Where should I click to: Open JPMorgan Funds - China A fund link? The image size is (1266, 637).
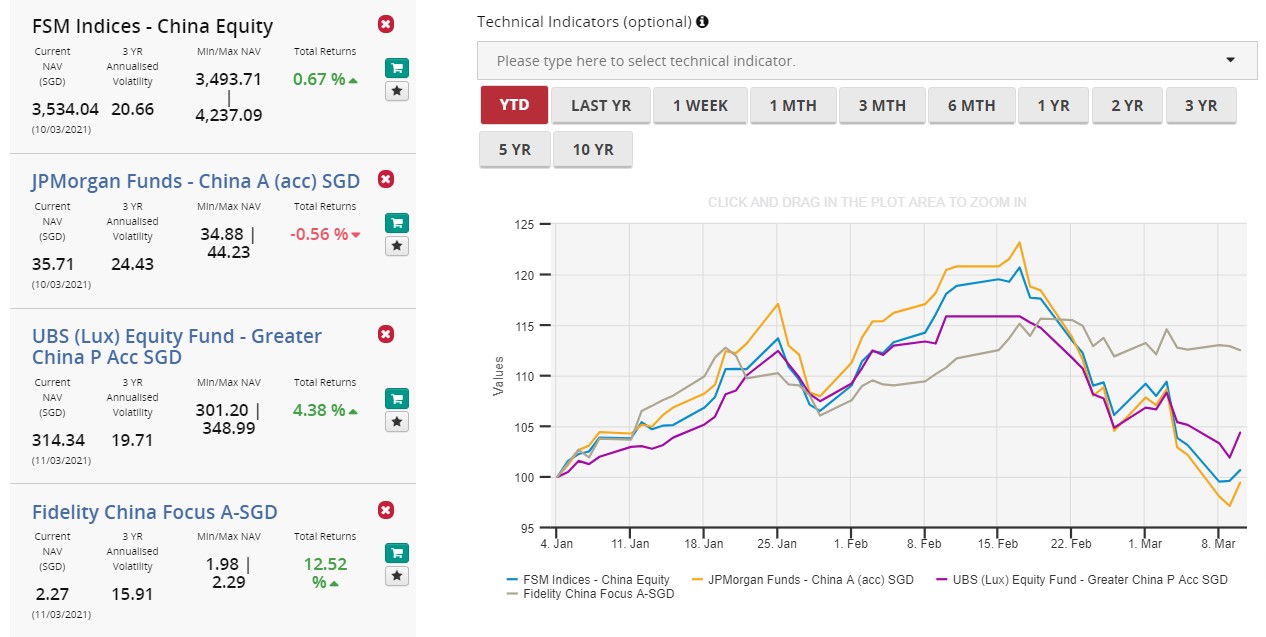coord(196,180)
